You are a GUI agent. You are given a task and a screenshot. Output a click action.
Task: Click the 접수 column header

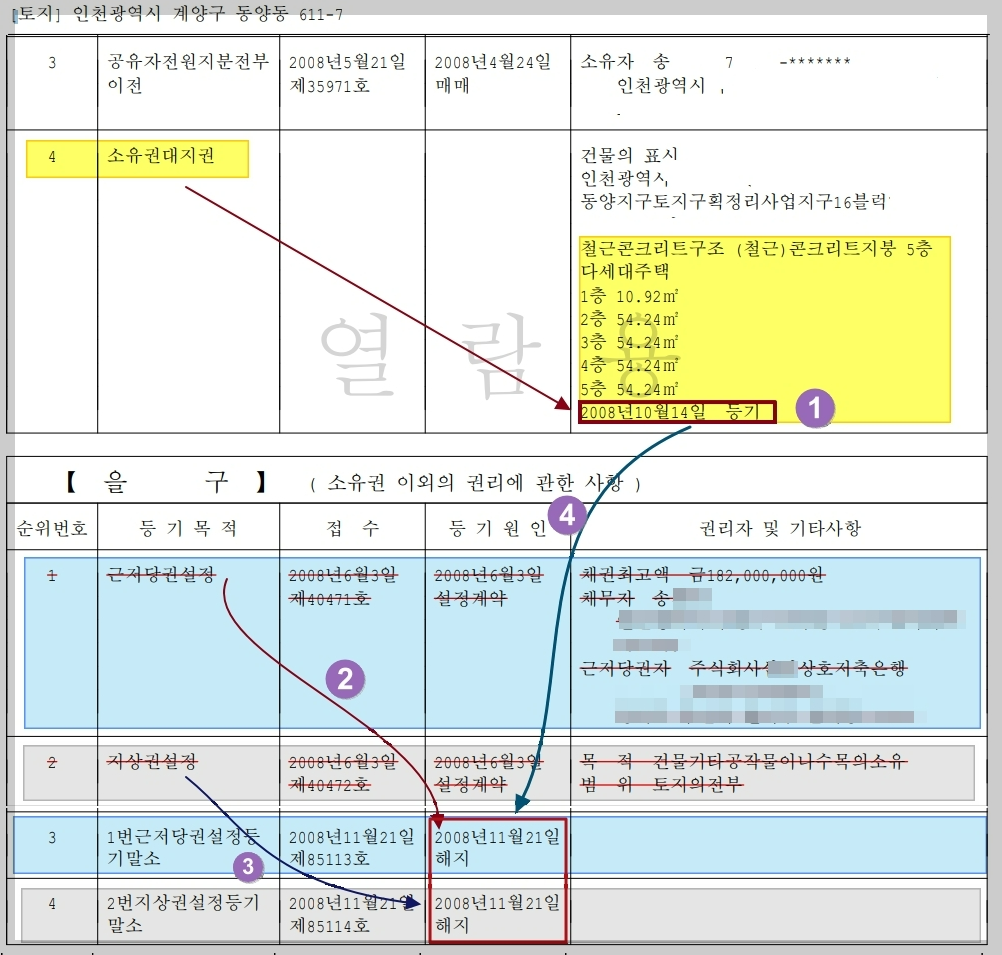[352, 528]
